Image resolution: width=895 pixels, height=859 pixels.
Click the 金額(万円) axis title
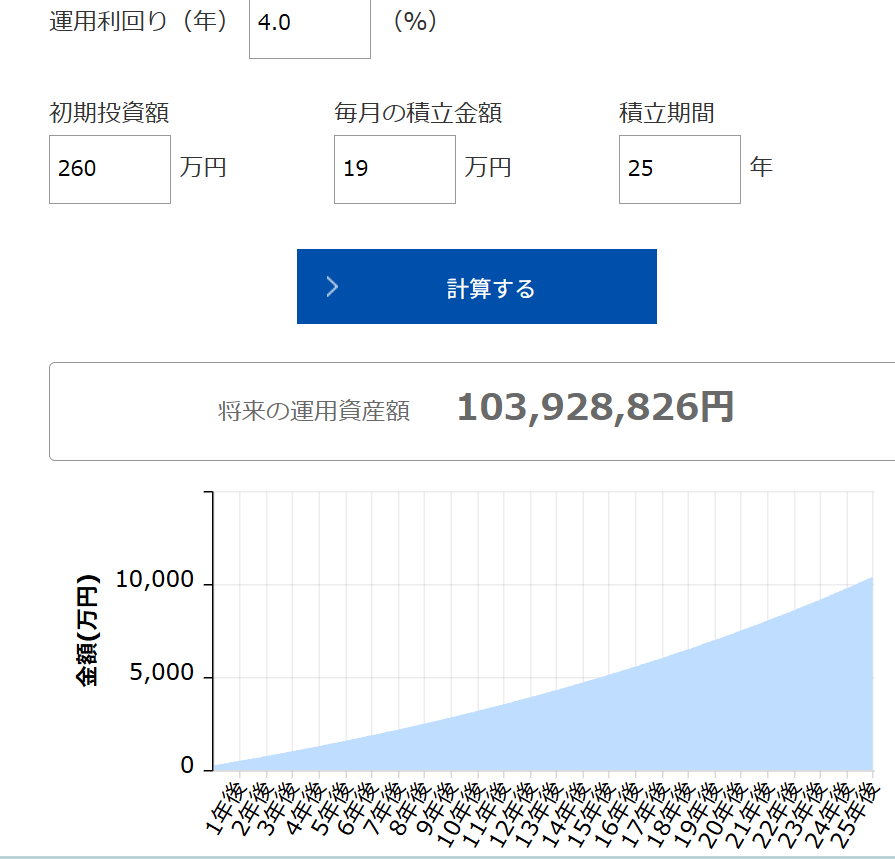point(89,630)
